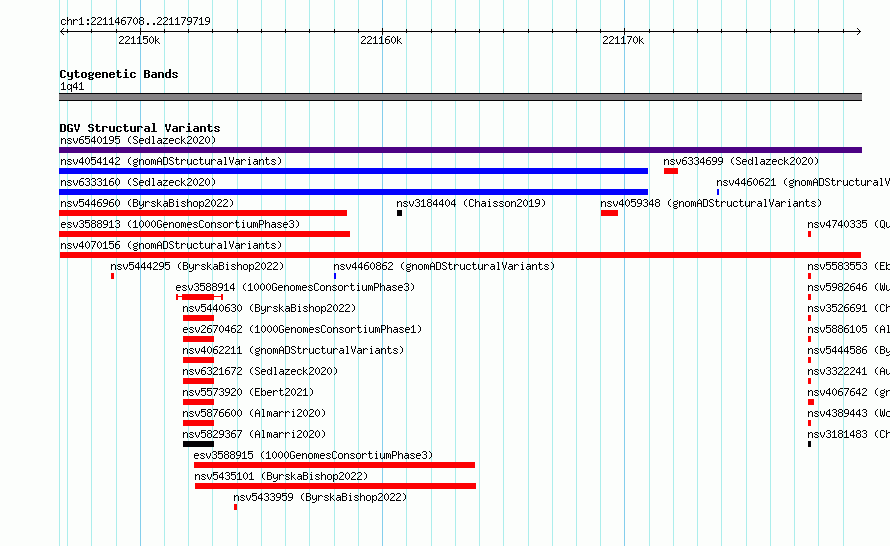This screenshot has height=546, width=890.
Task: Click the blue bar under nsv4054142
Action: 354,171
